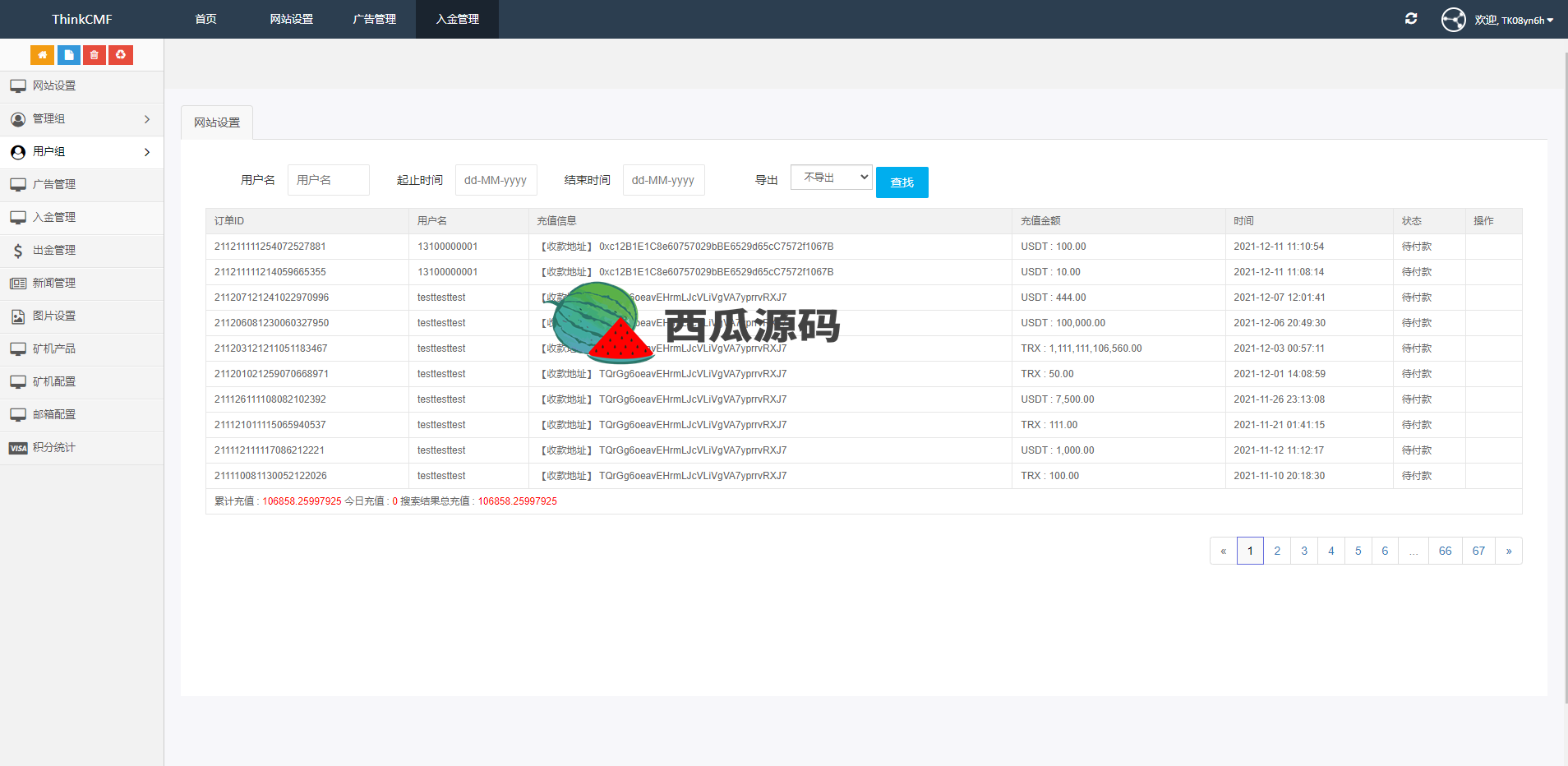Click username 13100000001 in order 211211111214059665355 row
This screenshot has height=766, width=1568.
click(x=447, y=272)
